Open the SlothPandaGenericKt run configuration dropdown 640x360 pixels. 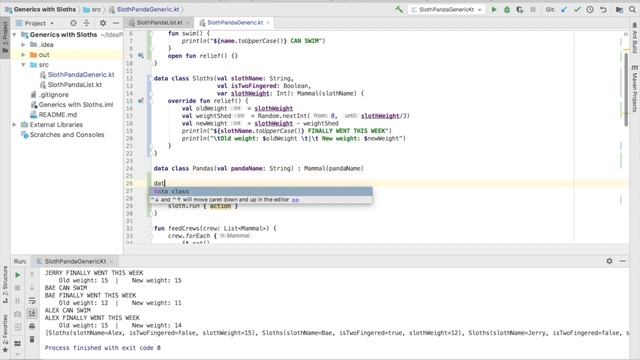coord(447,9)
